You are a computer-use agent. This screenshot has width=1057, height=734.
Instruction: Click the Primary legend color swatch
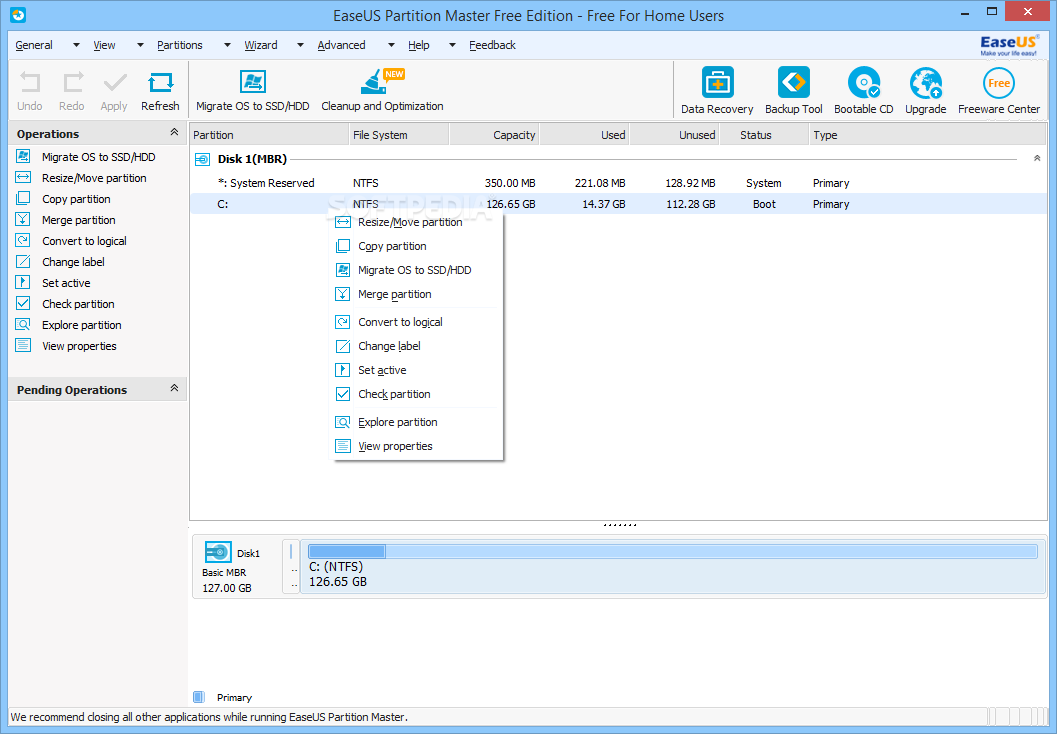198,697
